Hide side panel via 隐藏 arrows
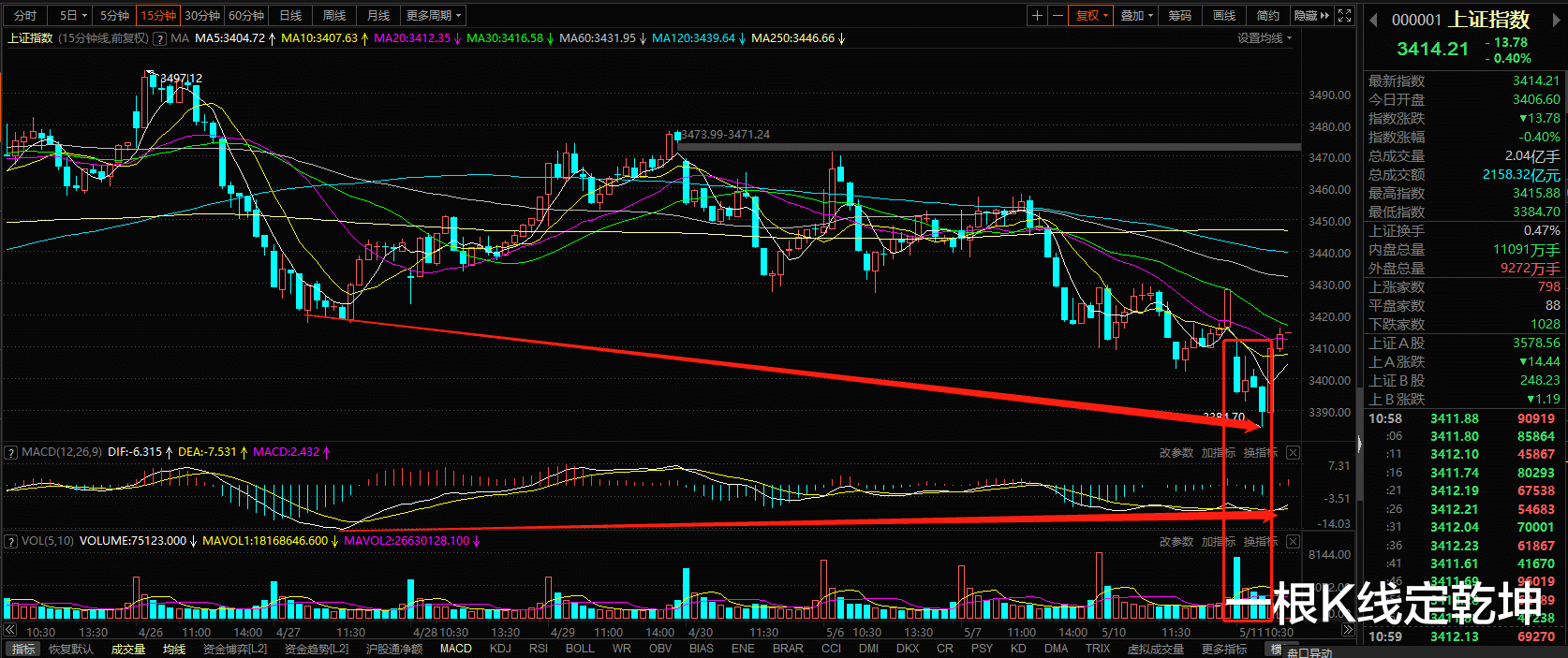This screenshot has height=658, width=1568. pos(1311,16)
